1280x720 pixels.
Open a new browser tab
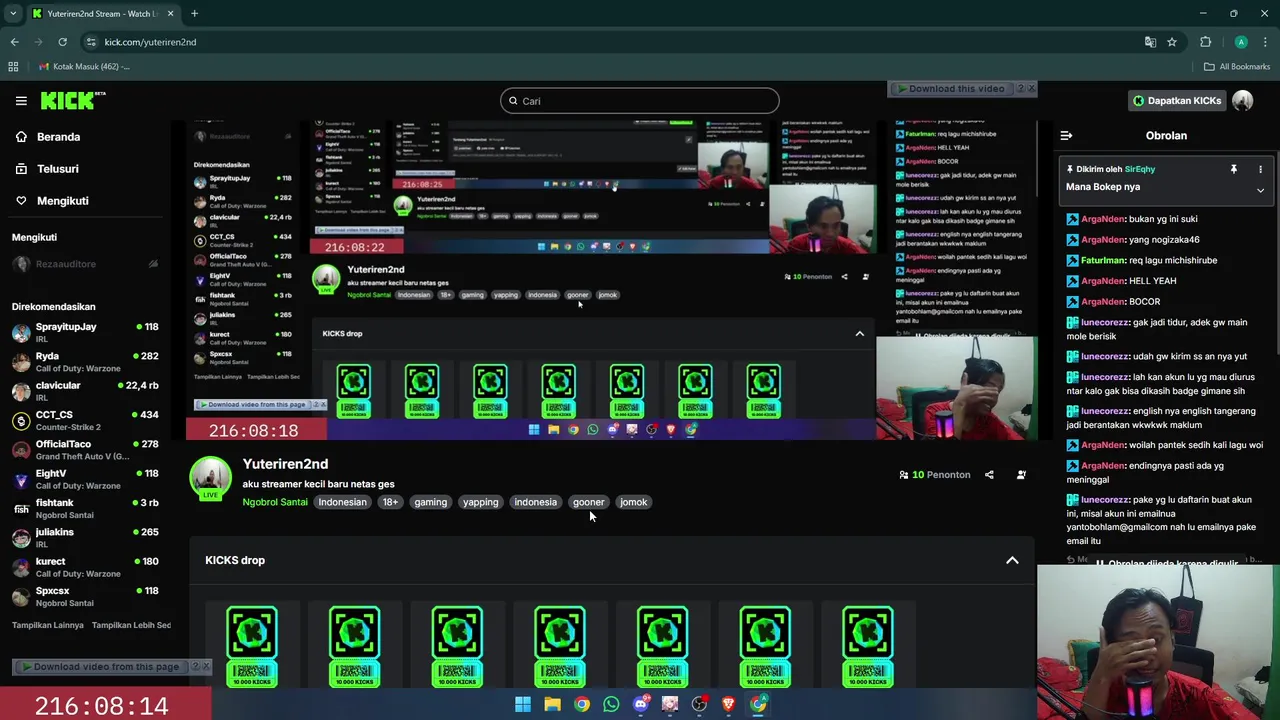(x=194, y=14)
